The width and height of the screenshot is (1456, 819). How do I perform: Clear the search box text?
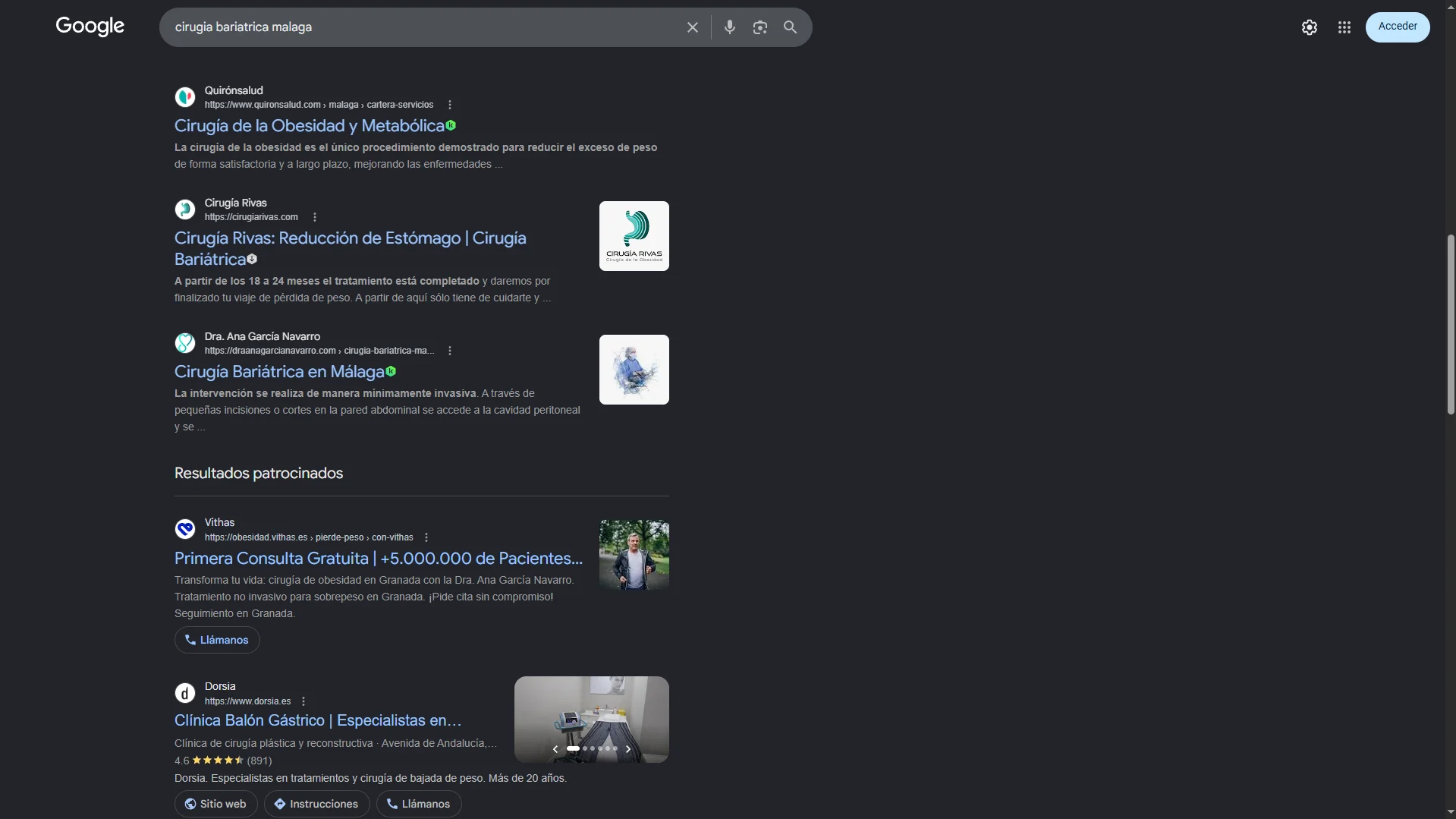click(x=692, y=27)
